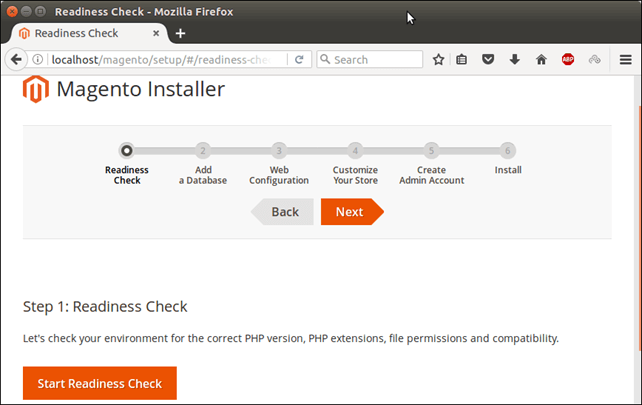Viewport: 642px width, 405px height.
Task: Click the Magento logo in the header
Action: click(x=36, y=89)
